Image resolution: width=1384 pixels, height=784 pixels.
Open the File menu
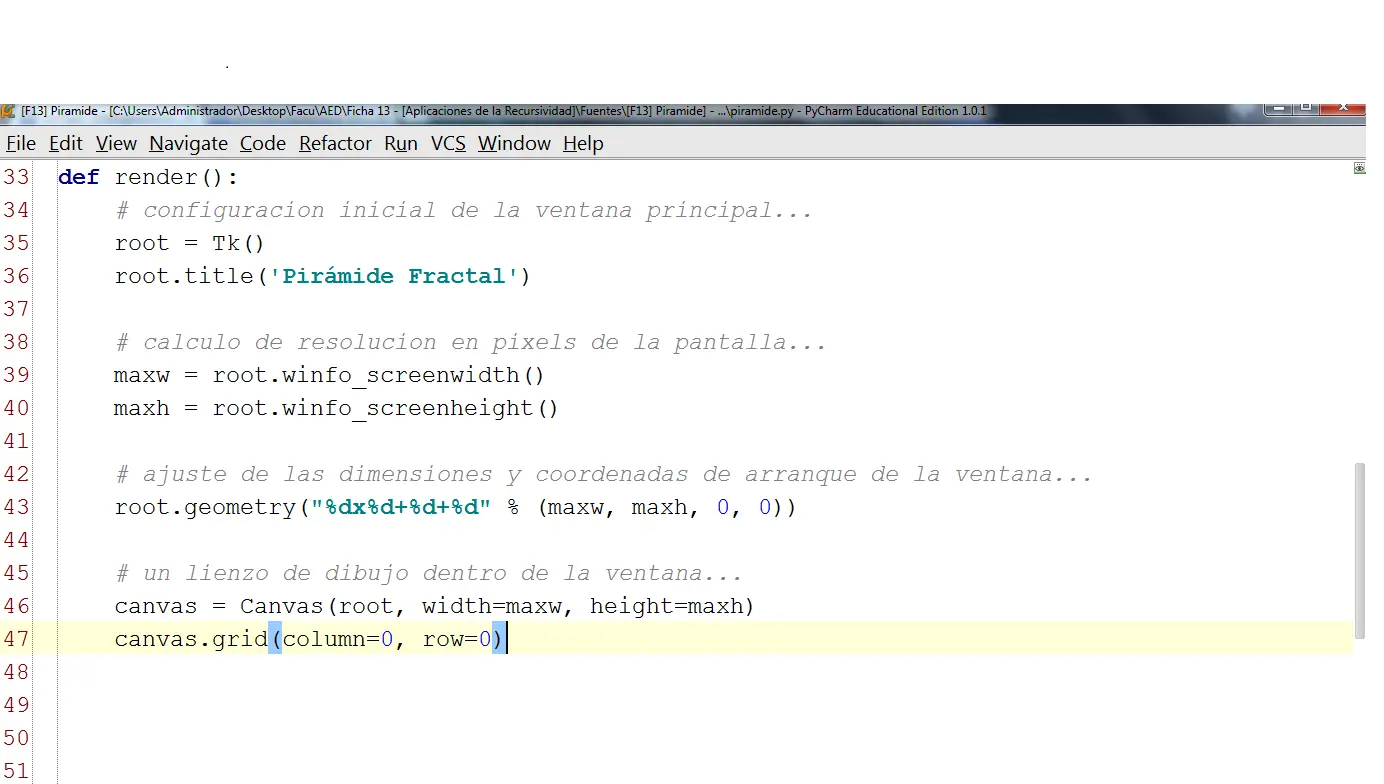click(x=19, y=143)
